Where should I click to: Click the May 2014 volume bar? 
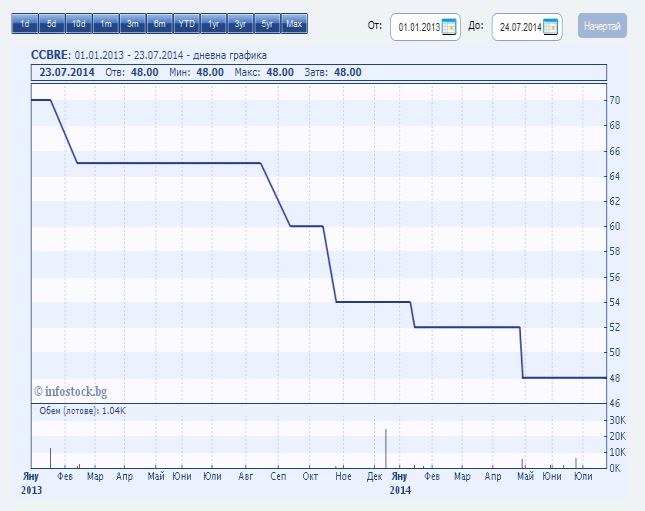(x=522, y=464)
